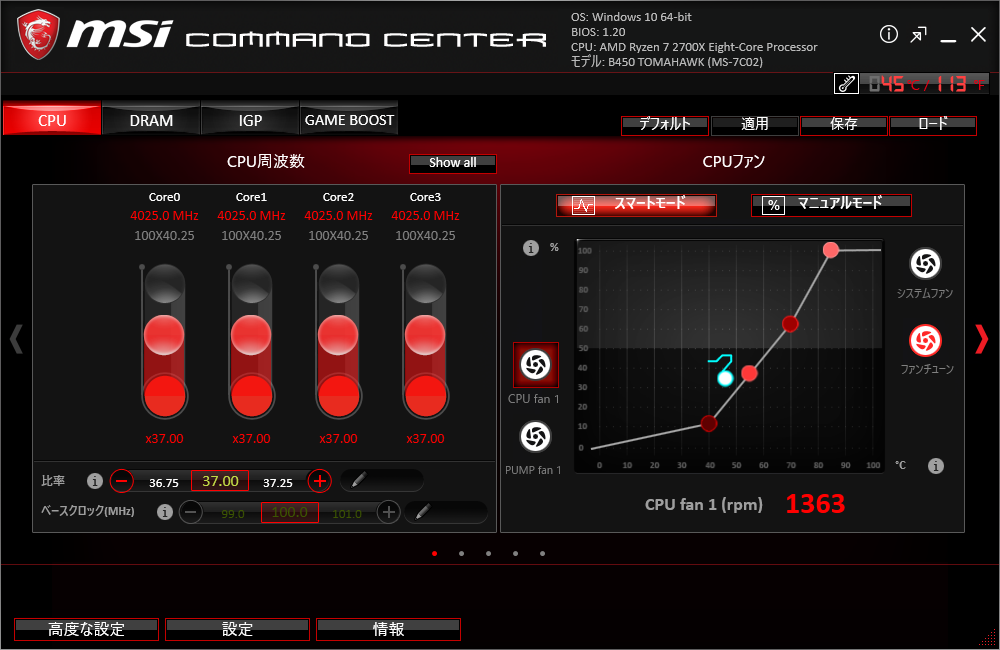Image resolution: width=1000 pixels, height=650 pixels.
Task: Click the MSI dragon shield logo
Action: 38,34
